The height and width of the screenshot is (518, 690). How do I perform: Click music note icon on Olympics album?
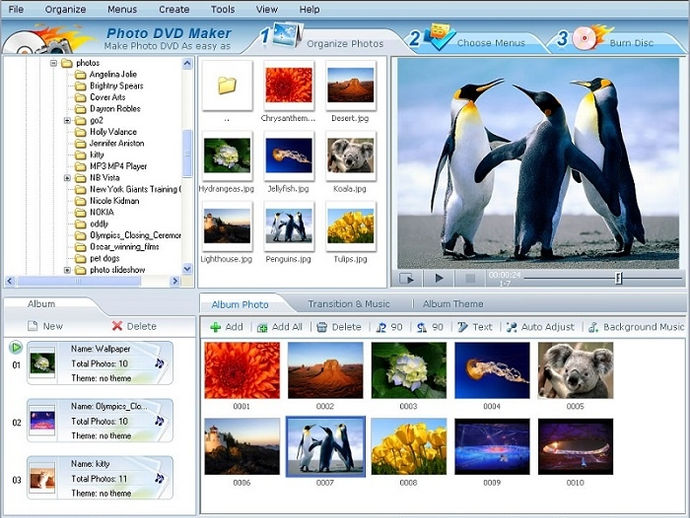click(x=159, y=421)
